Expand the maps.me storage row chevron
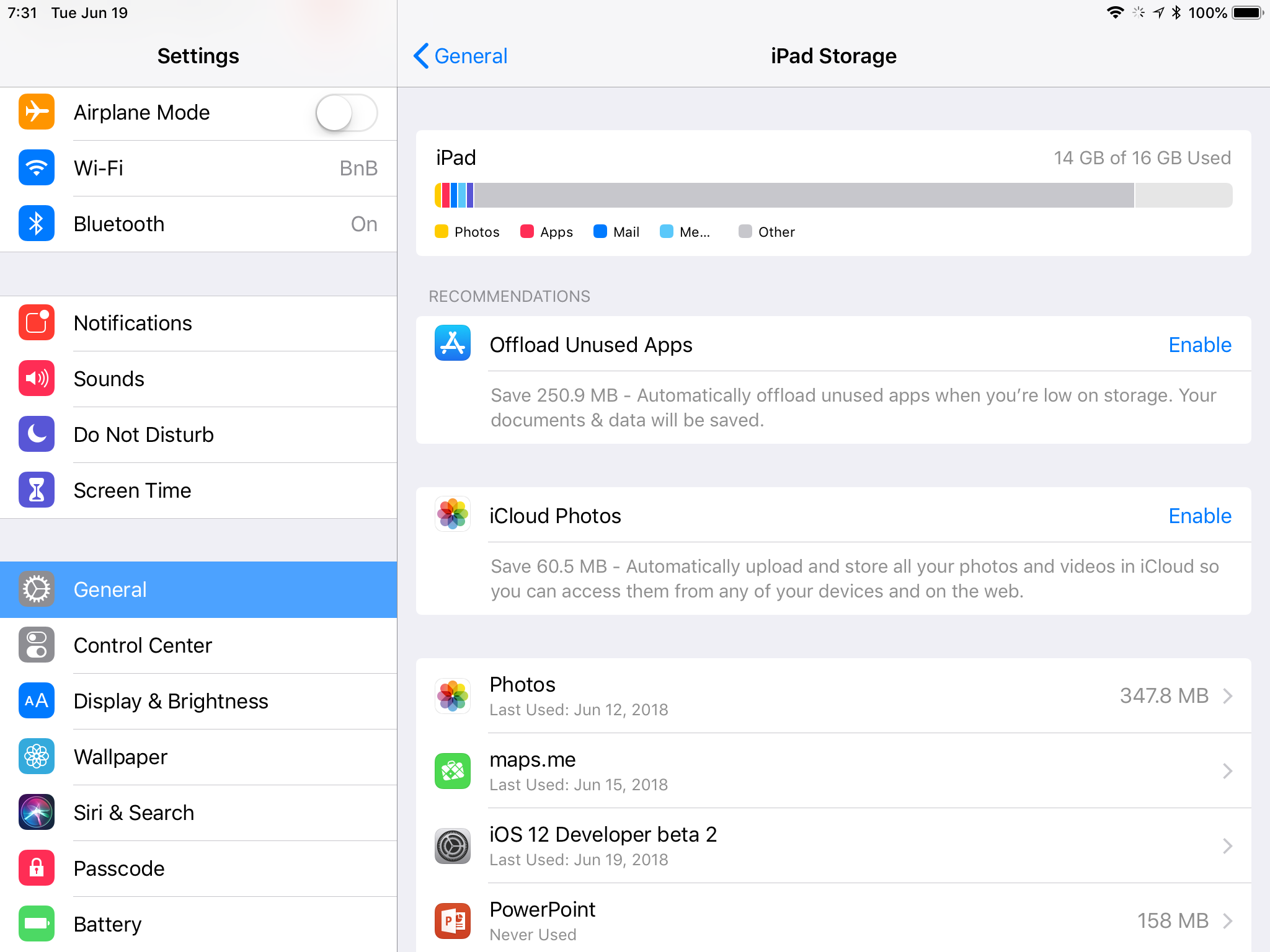Viewport: 1270px width, 952px height. [1227, 771]
